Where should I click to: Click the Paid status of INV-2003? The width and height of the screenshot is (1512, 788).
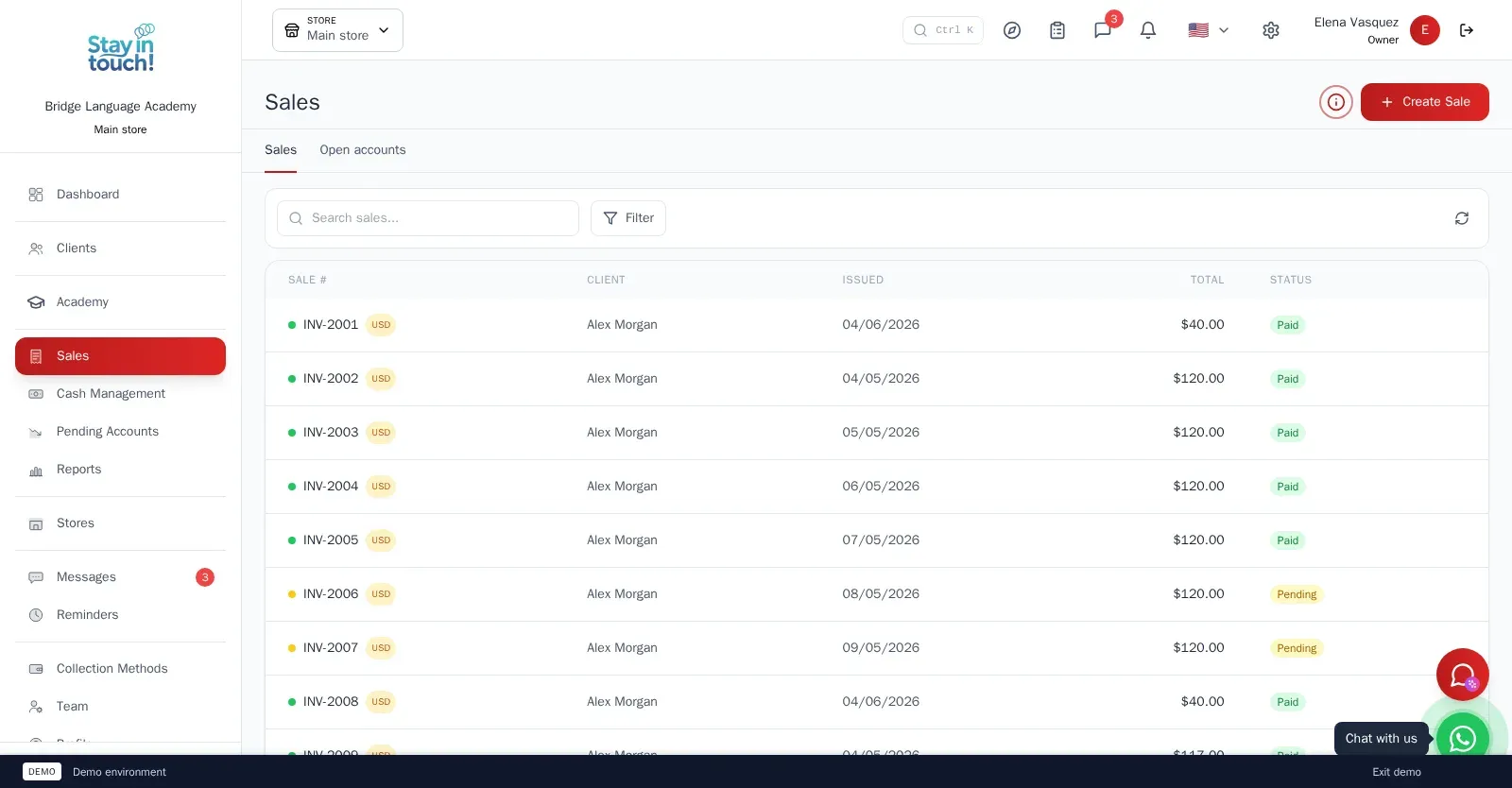pos(1288,433)
